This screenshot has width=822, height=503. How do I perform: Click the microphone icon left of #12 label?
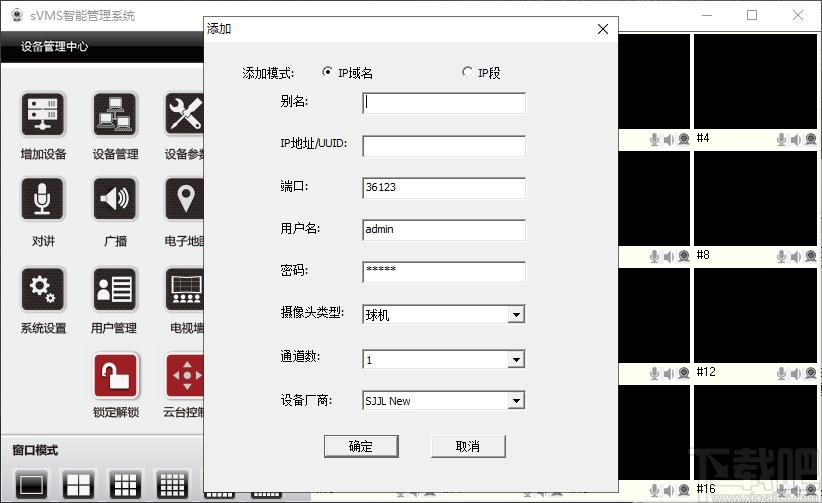[x=654, y=373]
